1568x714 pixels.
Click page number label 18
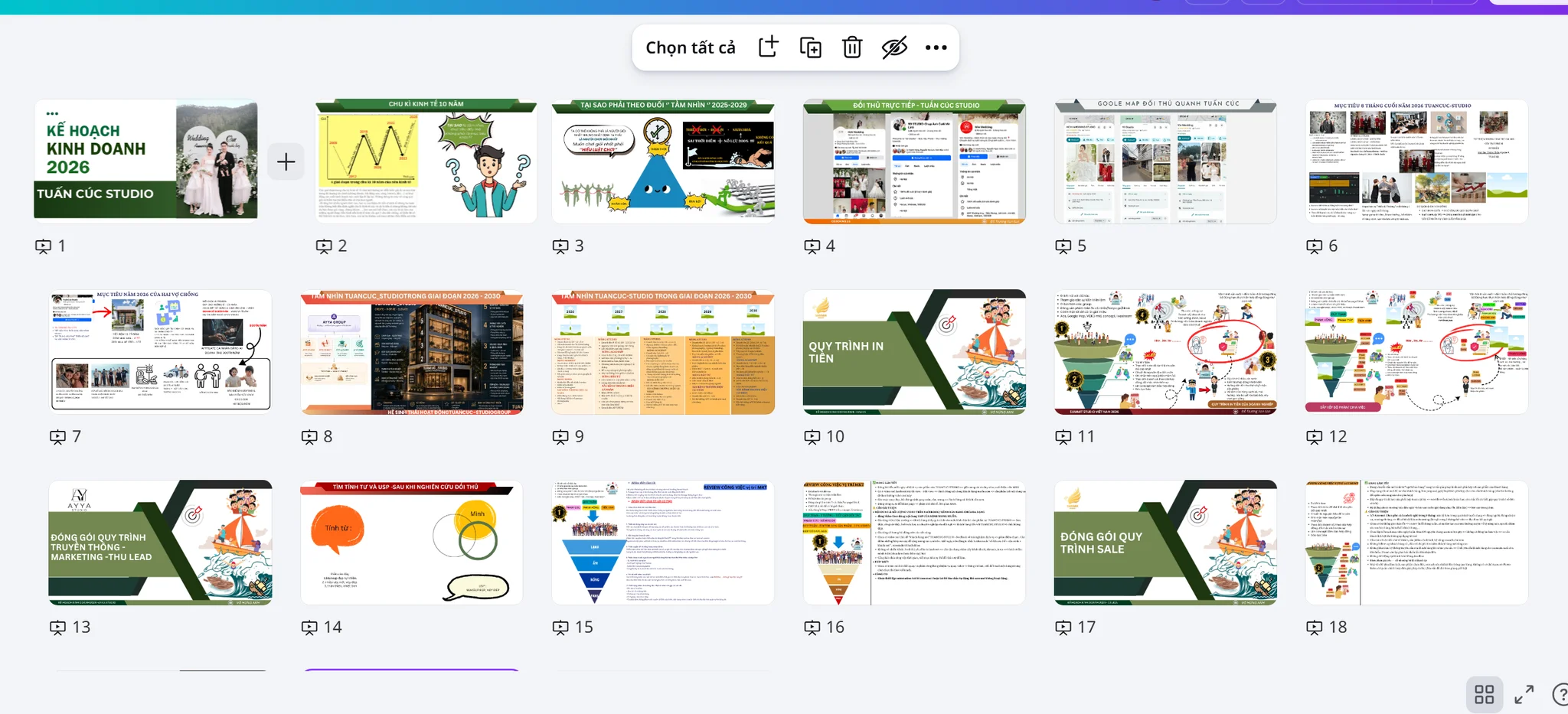coord(1338,627)
